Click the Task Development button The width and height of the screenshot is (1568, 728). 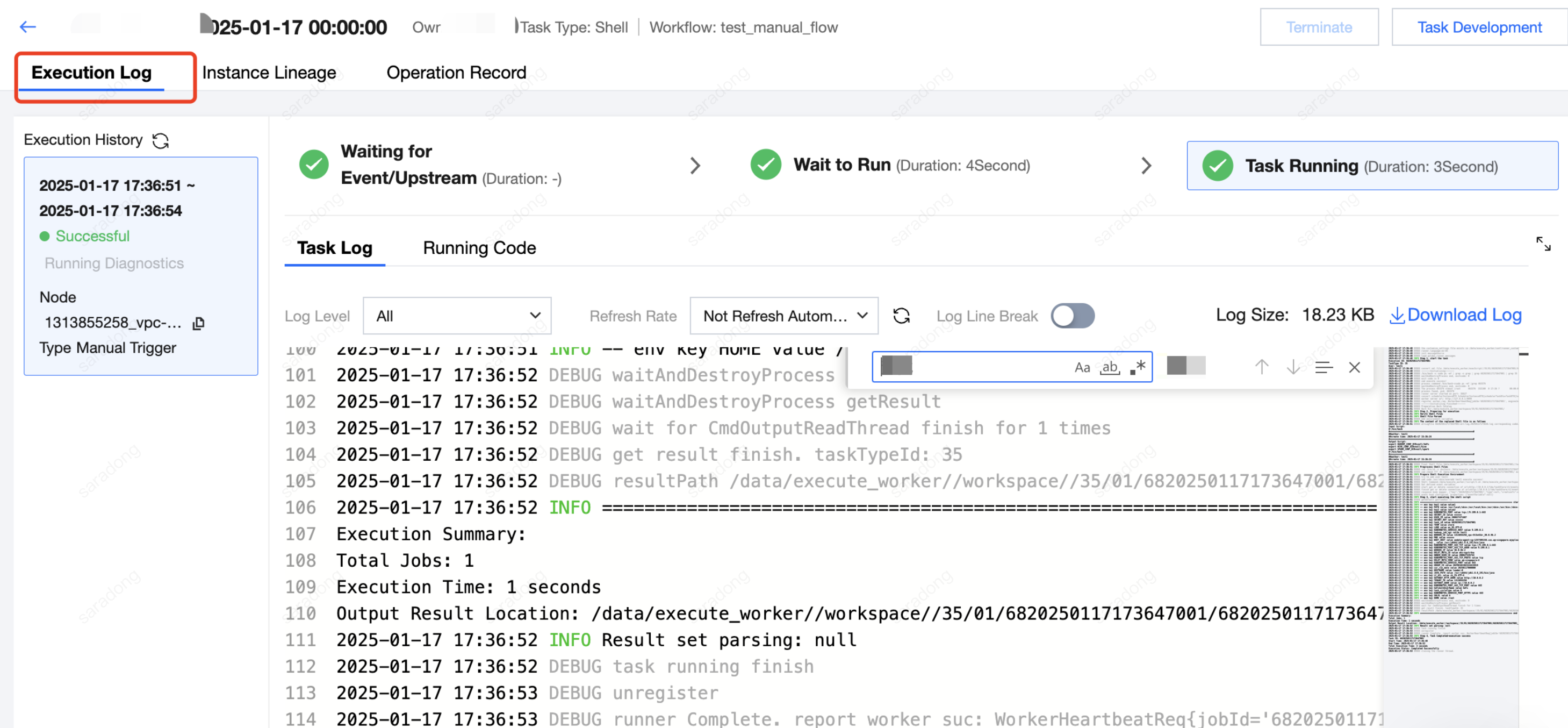(1479, 27)
